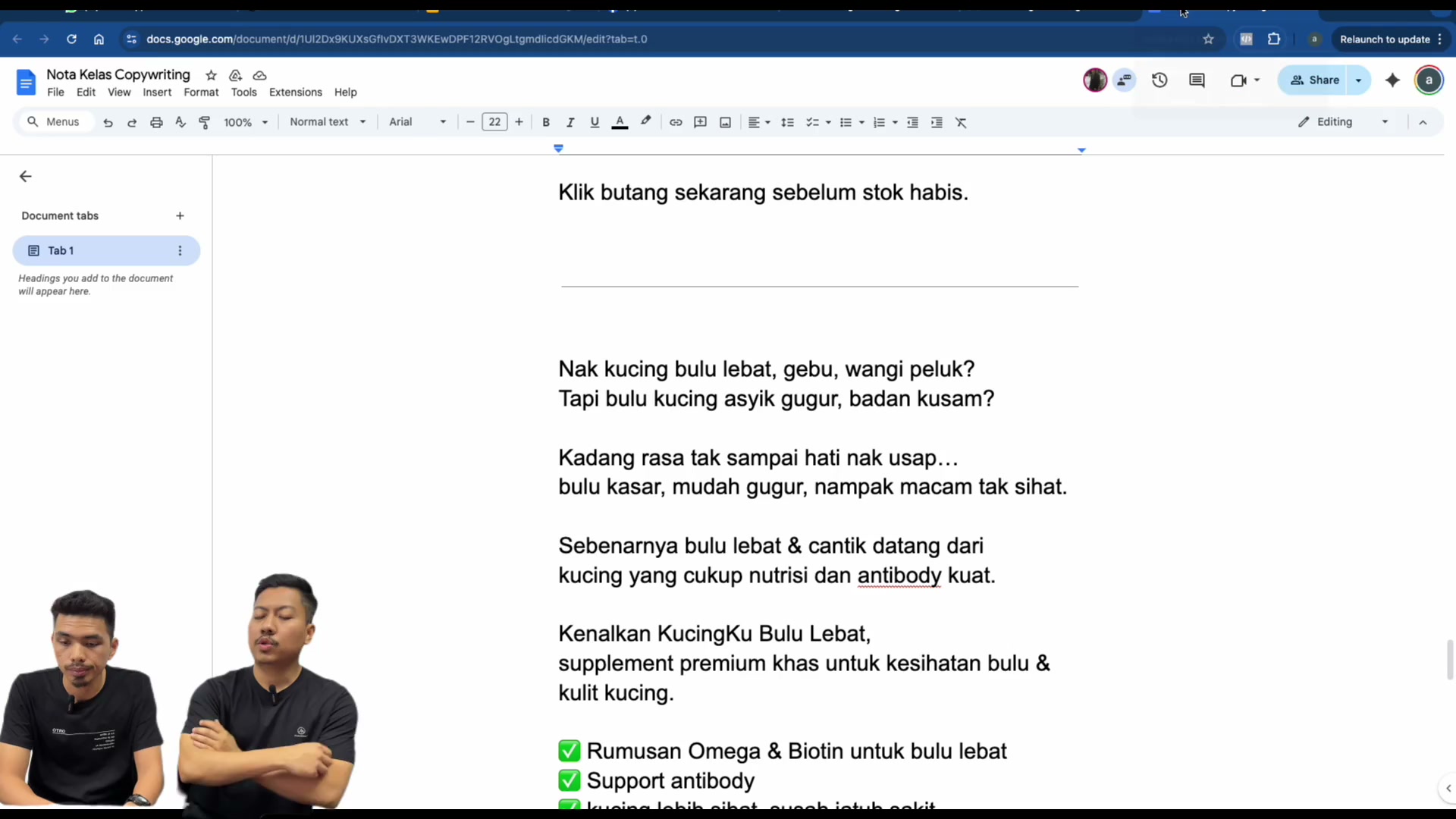Add a new document tab
The width and height of the screenshot is (1456, 819).
tap(180, 216)
